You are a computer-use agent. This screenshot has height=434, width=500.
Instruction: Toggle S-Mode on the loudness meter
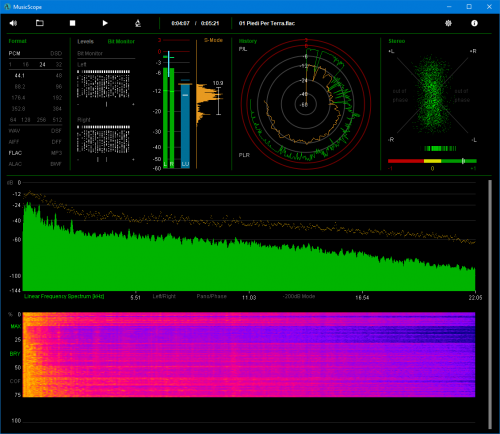(x=213, y=40)
